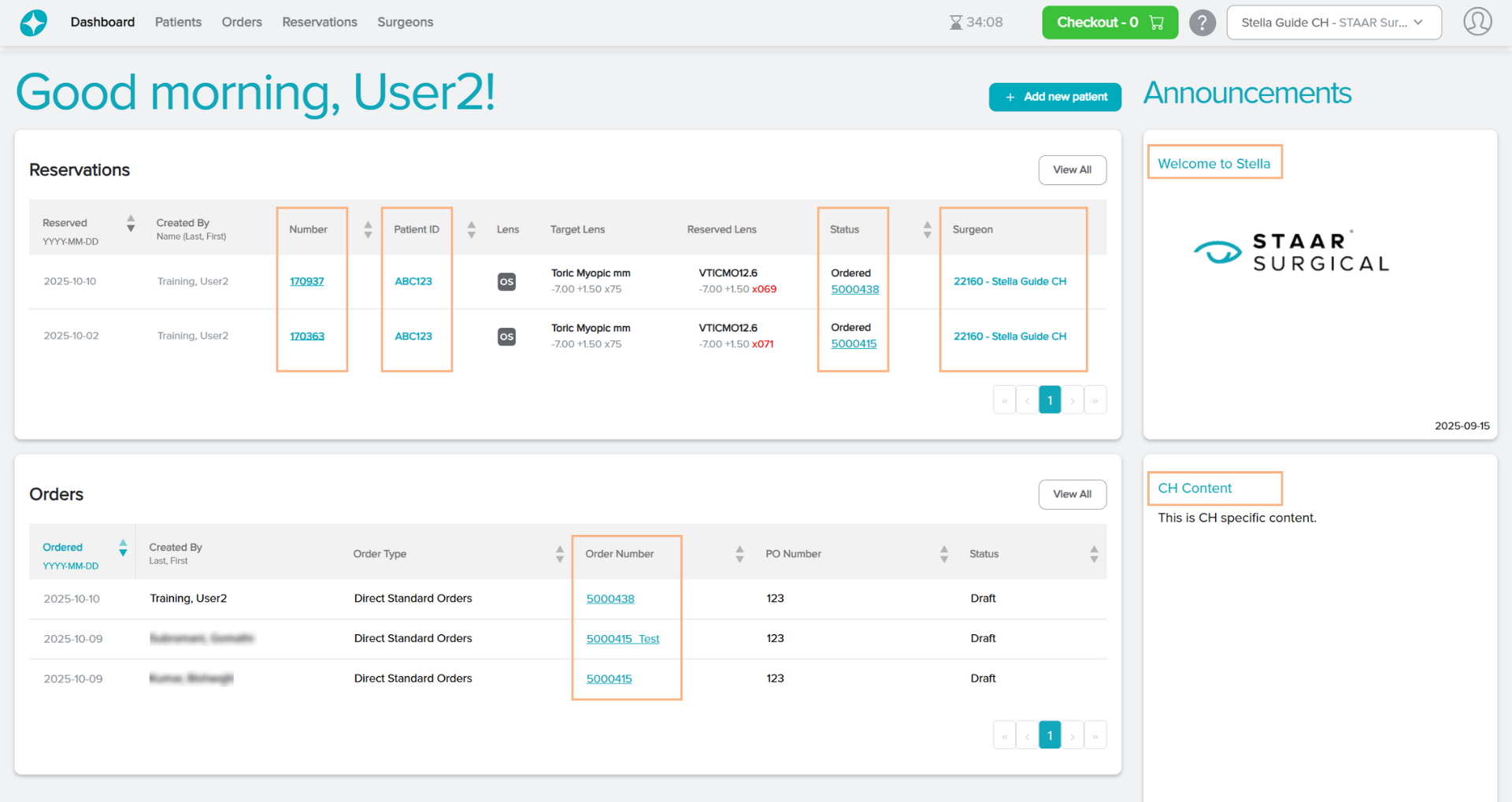Screen dimensions: 1512x802
Task: Select page 1 in Orders pagination
Action: [1049, 735]
